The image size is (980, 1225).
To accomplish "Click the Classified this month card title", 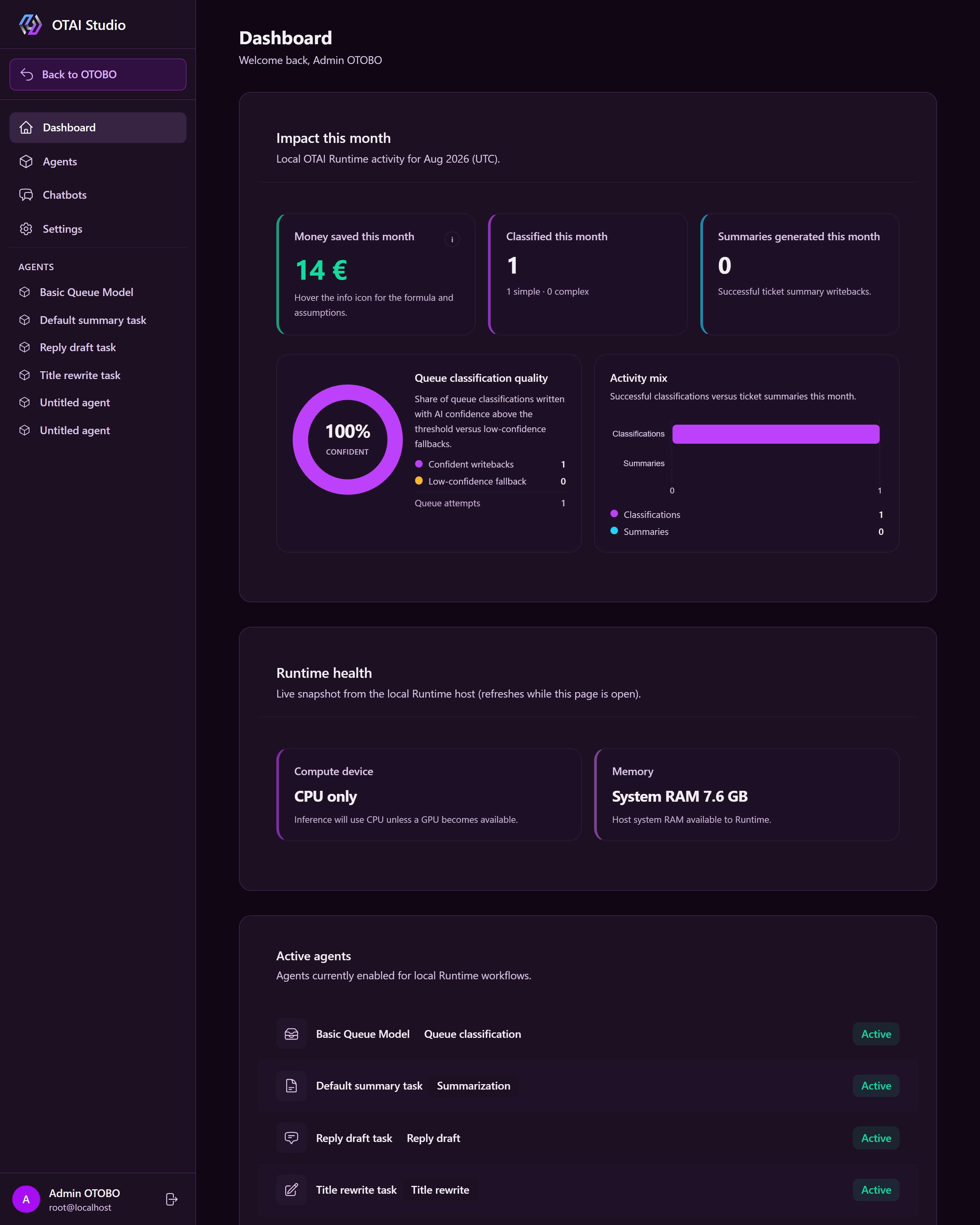I will click(557, 236).
